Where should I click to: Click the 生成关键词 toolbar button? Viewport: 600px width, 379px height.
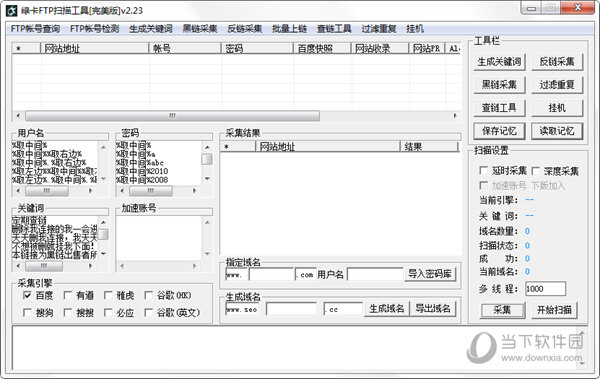(x=499, y=62)
